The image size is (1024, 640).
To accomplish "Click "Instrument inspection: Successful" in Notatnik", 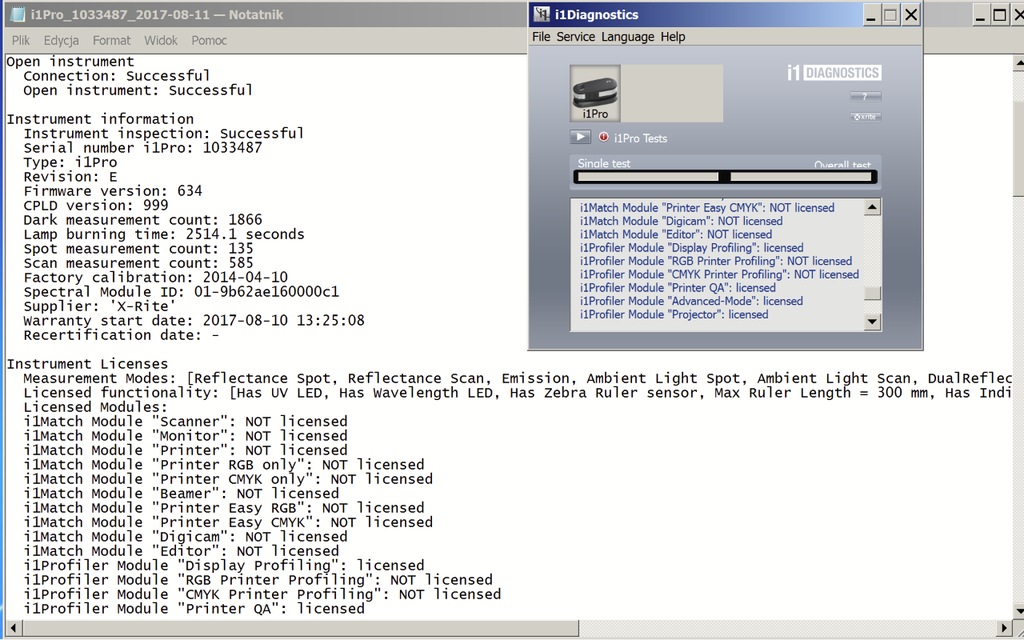I will (163, 133).
